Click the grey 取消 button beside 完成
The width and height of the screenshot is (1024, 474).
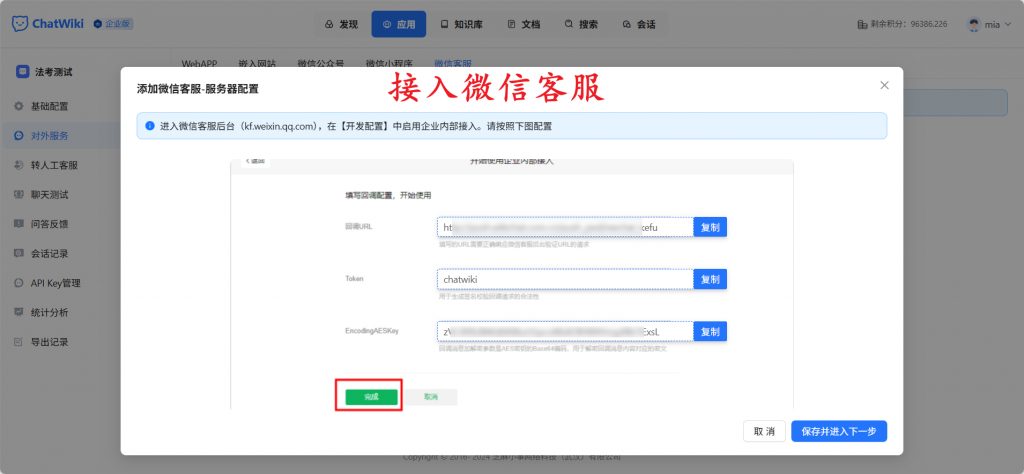(x=431, y=397)
